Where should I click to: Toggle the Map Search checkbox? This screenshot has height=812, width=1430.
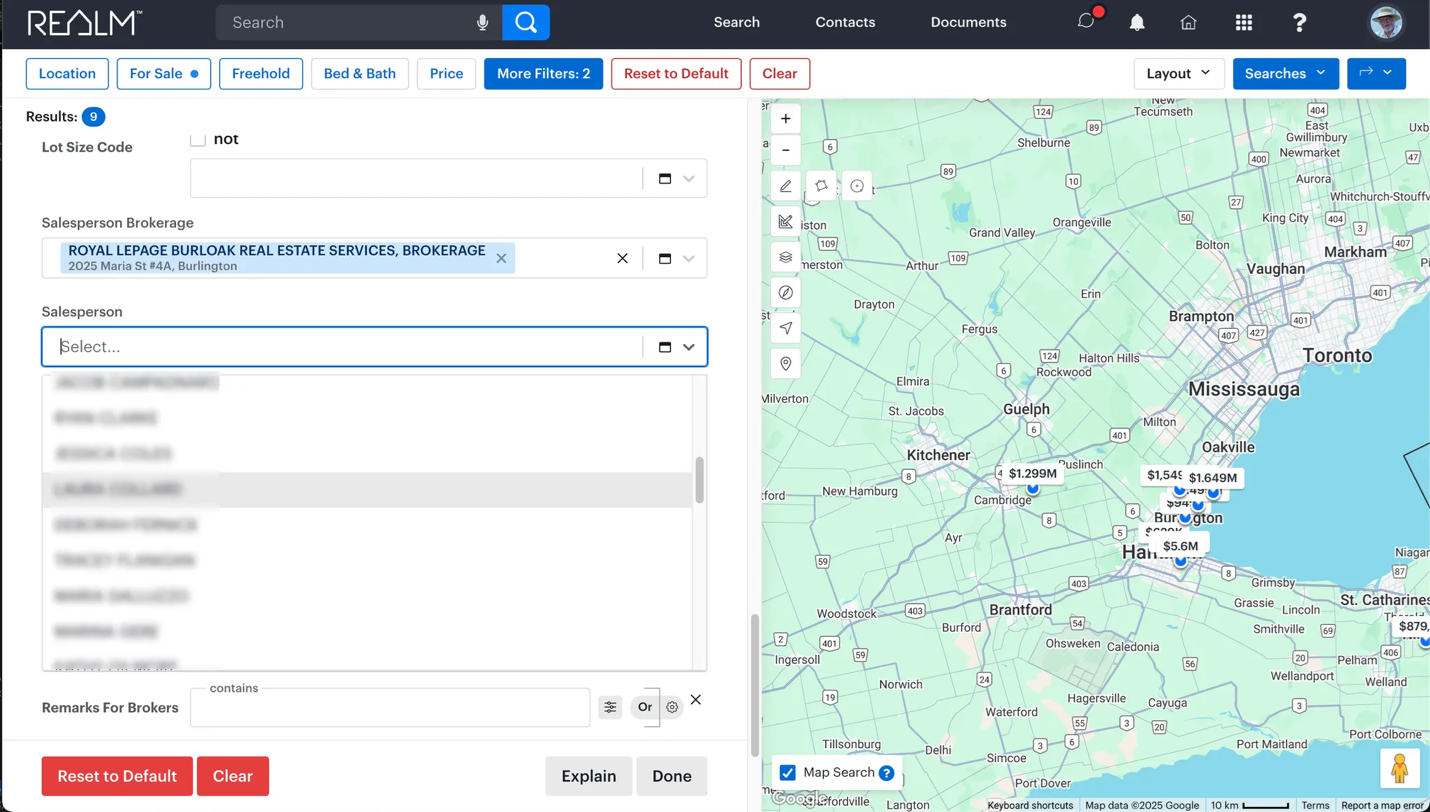click(x=788, y=772)
